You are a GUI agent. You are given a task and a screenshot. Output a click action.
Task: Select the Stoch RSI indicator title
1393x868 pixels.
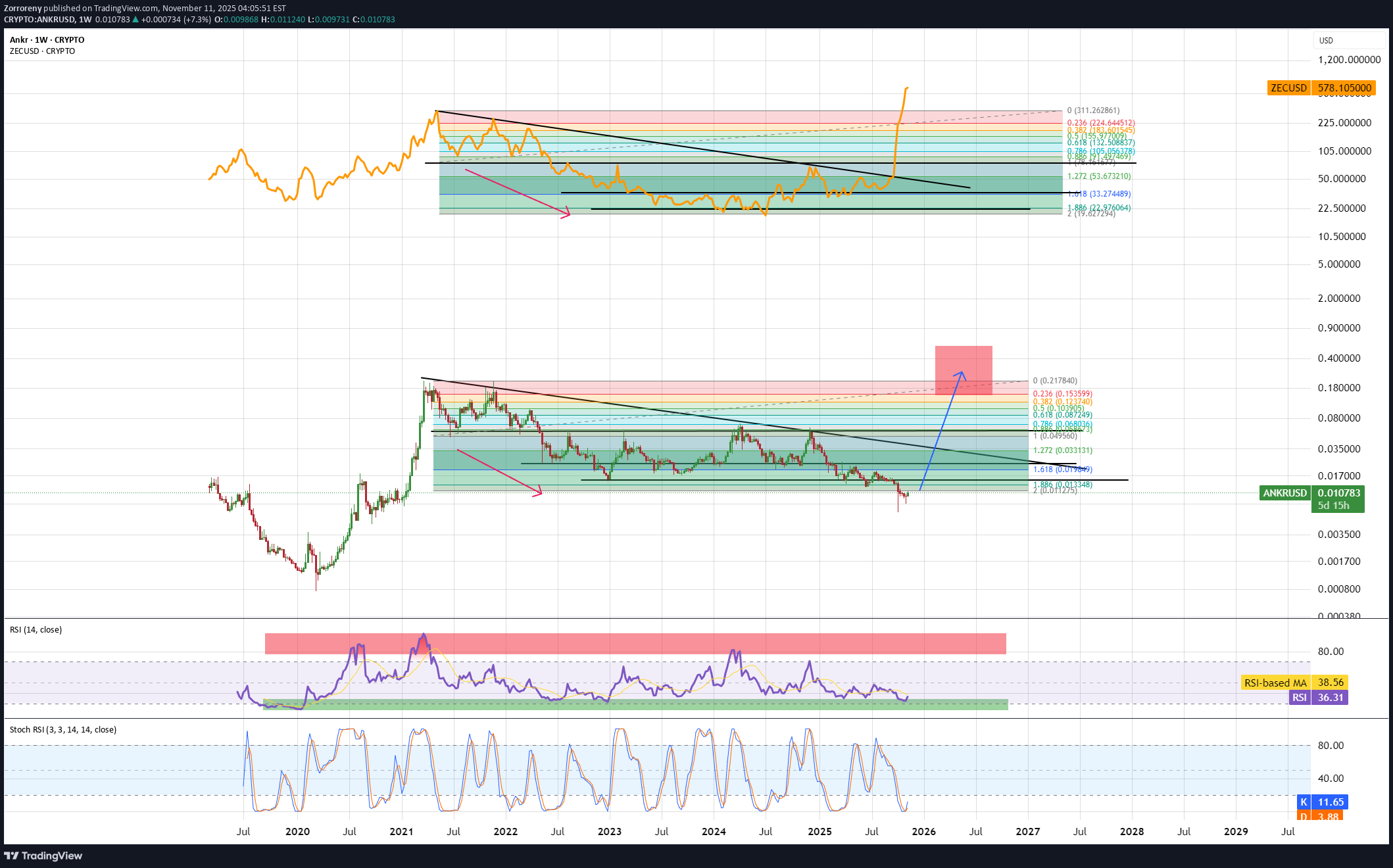click(62, 730)
